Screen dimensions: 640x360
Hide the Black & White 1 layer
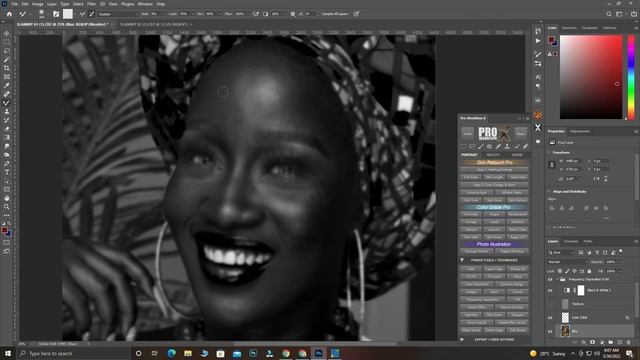[x=550, y=291]
